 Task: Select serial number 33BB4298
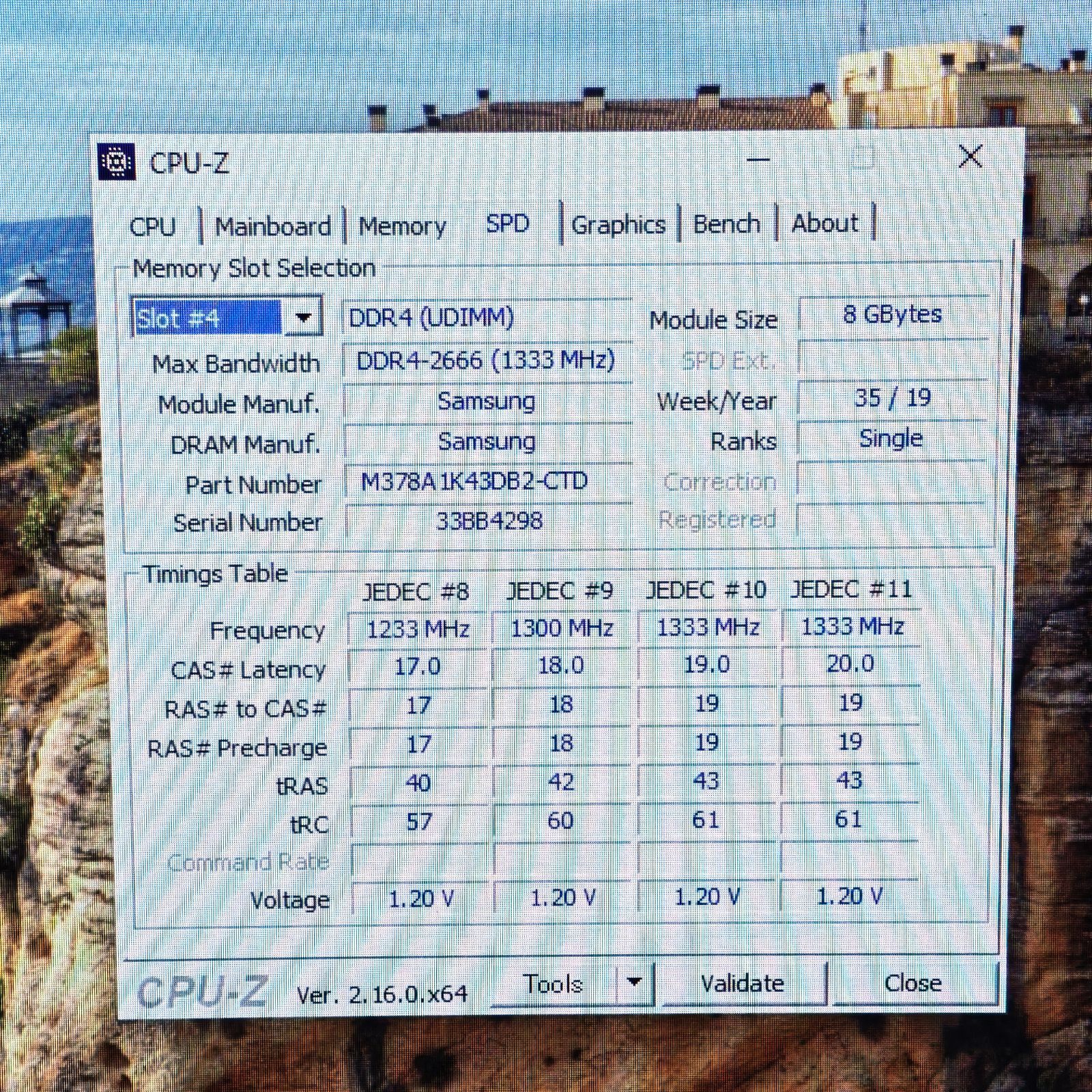tap(489, 521)
